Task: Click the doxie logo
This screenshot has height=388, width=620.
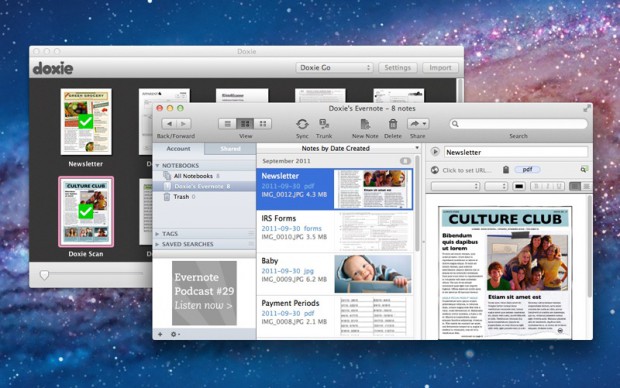Action: 53,68
